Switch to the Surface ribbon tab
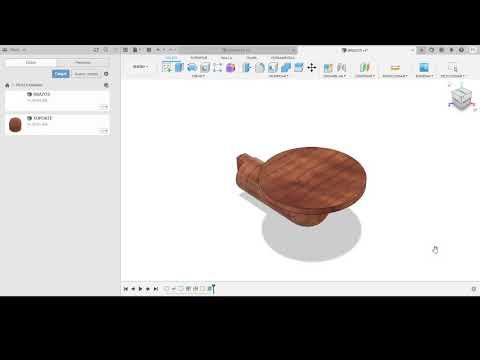This screenshot has height=360, width=480. click(199, 58)
